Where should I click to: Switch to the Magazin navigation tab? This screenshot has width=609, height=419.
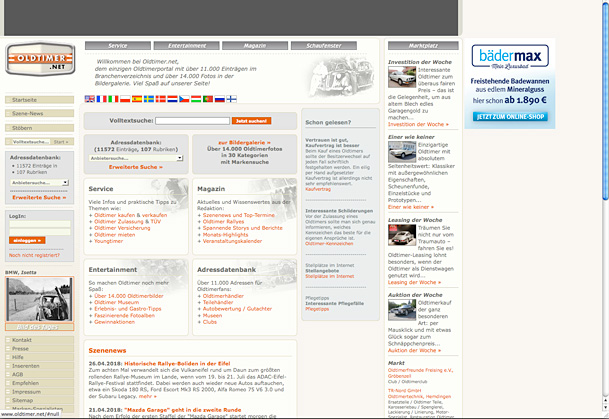[x=255, y=46]
